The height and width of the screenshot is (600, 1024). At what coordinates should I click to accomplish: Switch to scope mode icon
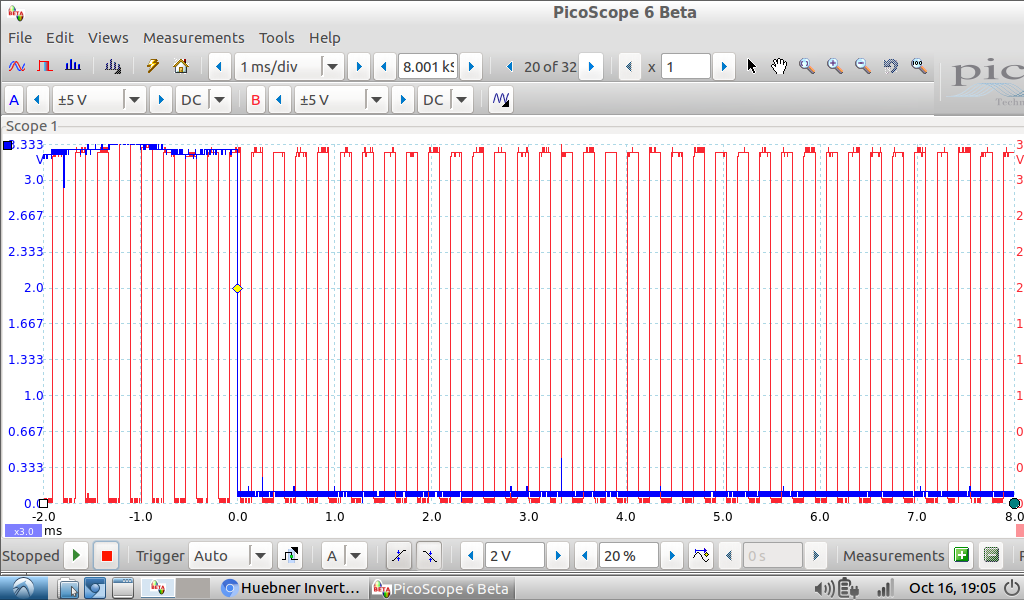(x=17, y=67)
